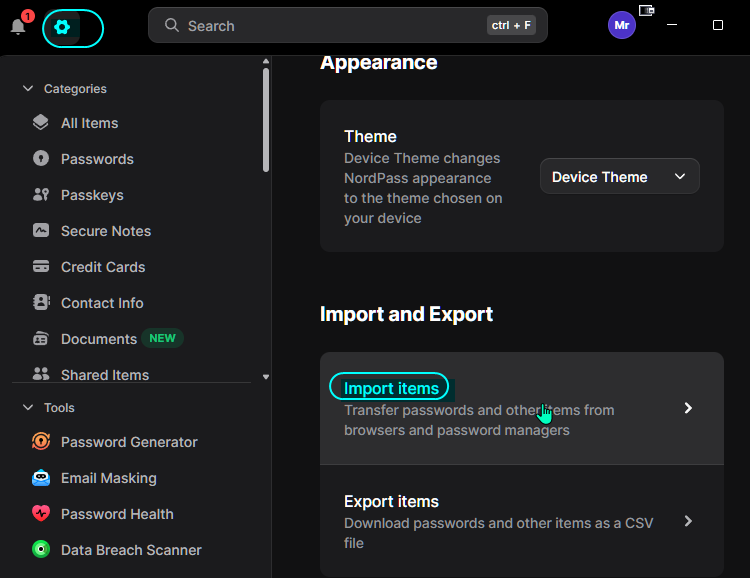This screenshot has width=750, height=578.
Task: Click the magnifier icon in search bar
Action: click(x=172, y=25)
